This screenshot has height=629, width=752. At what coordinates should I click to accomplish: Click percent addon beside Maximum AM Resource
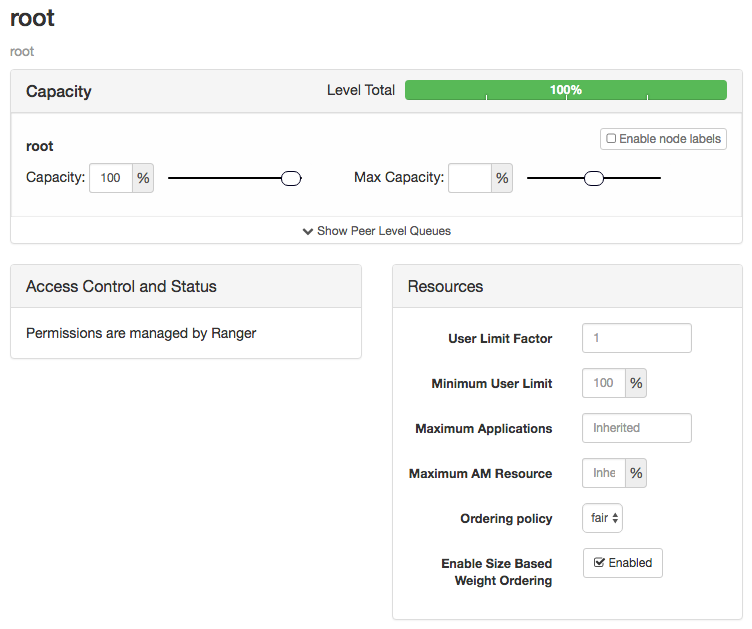[x=636, y=473]
